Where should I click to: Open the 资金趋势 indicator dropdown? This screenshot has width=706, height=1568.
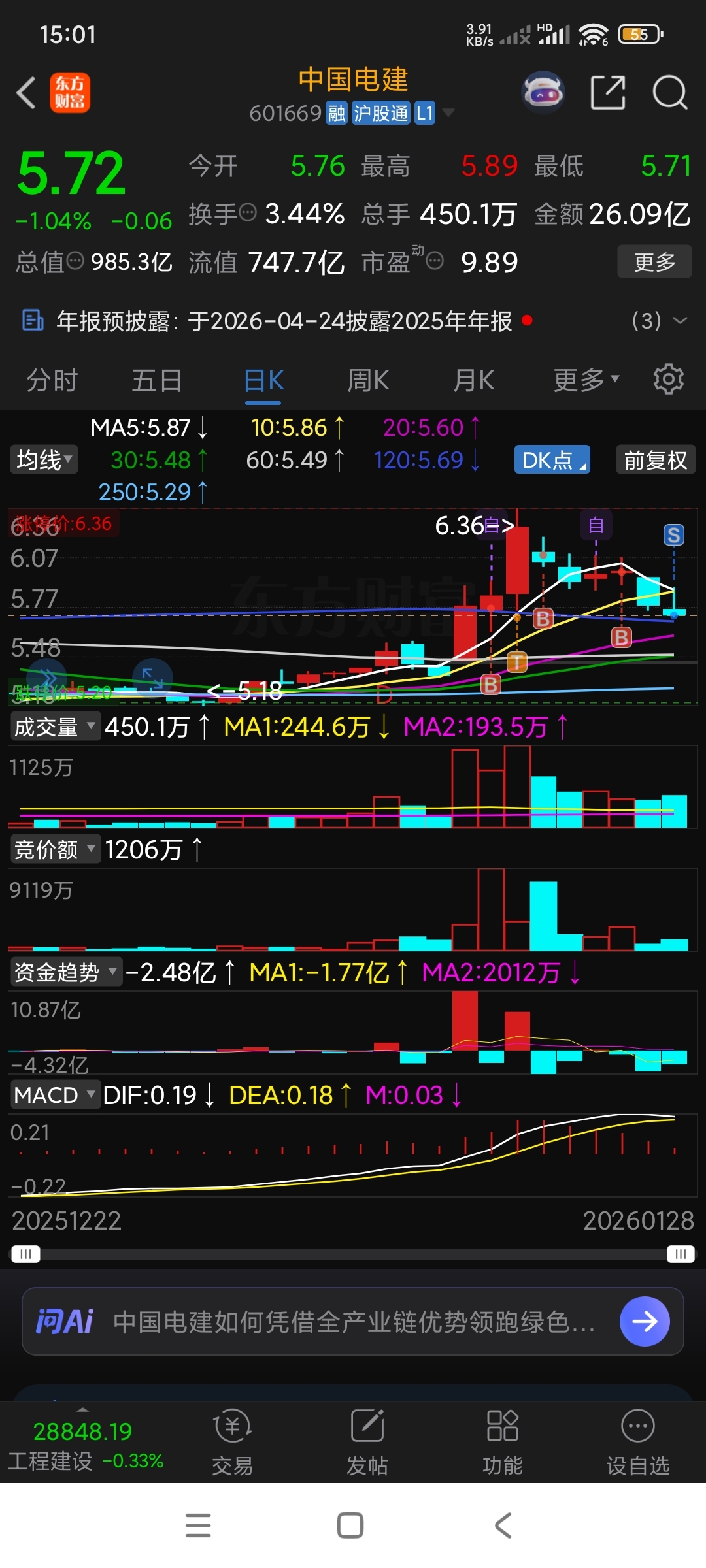[66, 972]
